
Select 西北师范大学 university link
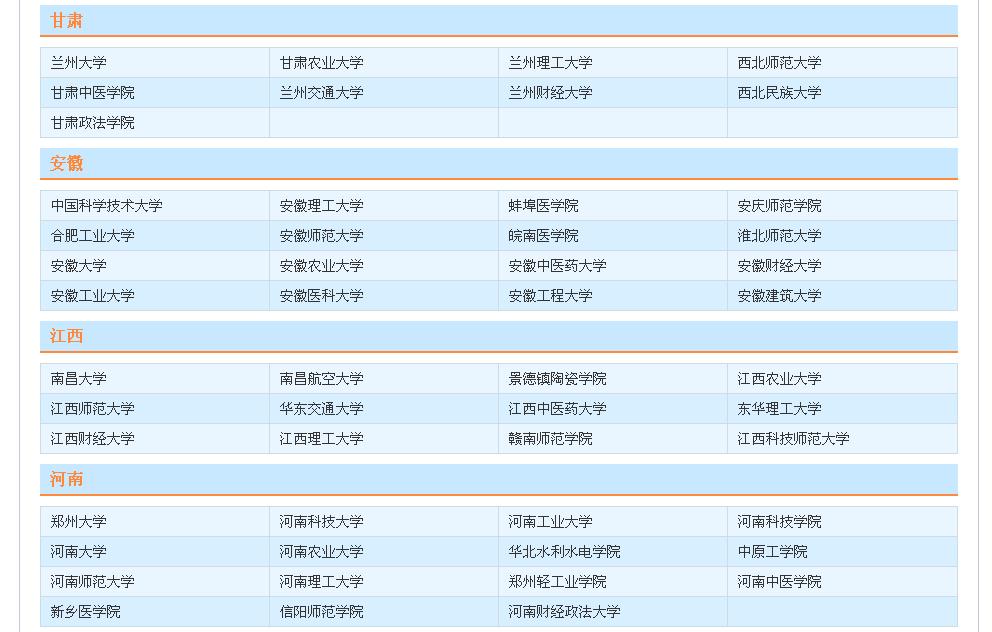point(779,63)
